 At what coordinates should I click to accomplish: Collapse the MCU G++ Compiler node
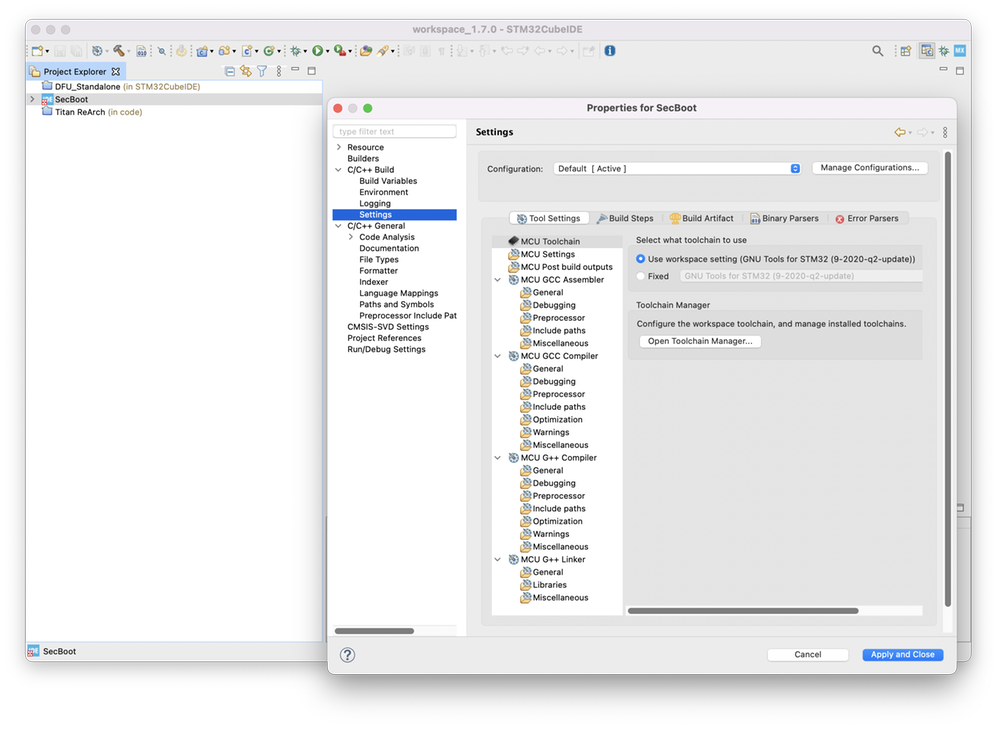click(x=498, y=458)
